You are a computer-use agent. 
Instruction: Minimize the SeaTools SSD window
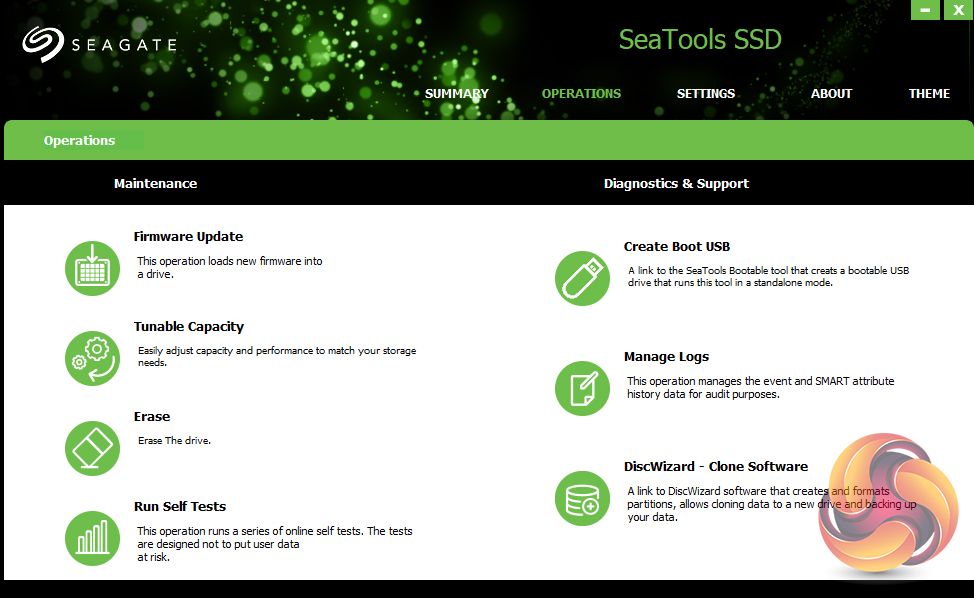926,10
